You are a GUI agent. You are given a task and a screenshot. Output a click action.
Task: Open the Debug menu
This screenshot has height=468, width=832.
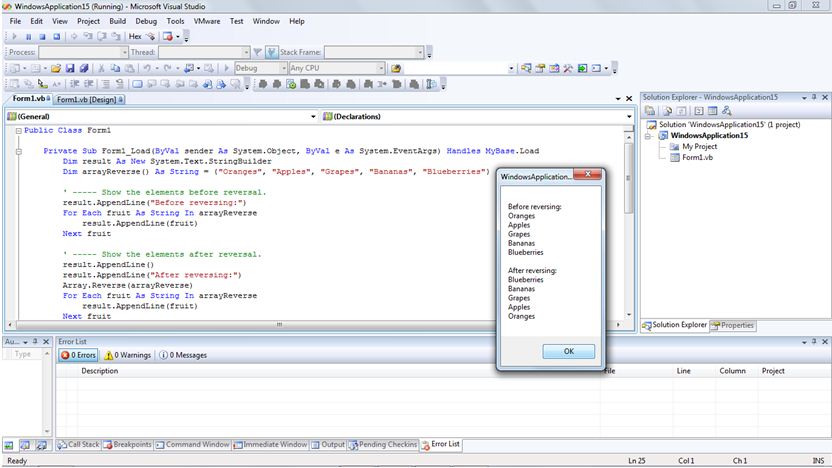(146, 21)
